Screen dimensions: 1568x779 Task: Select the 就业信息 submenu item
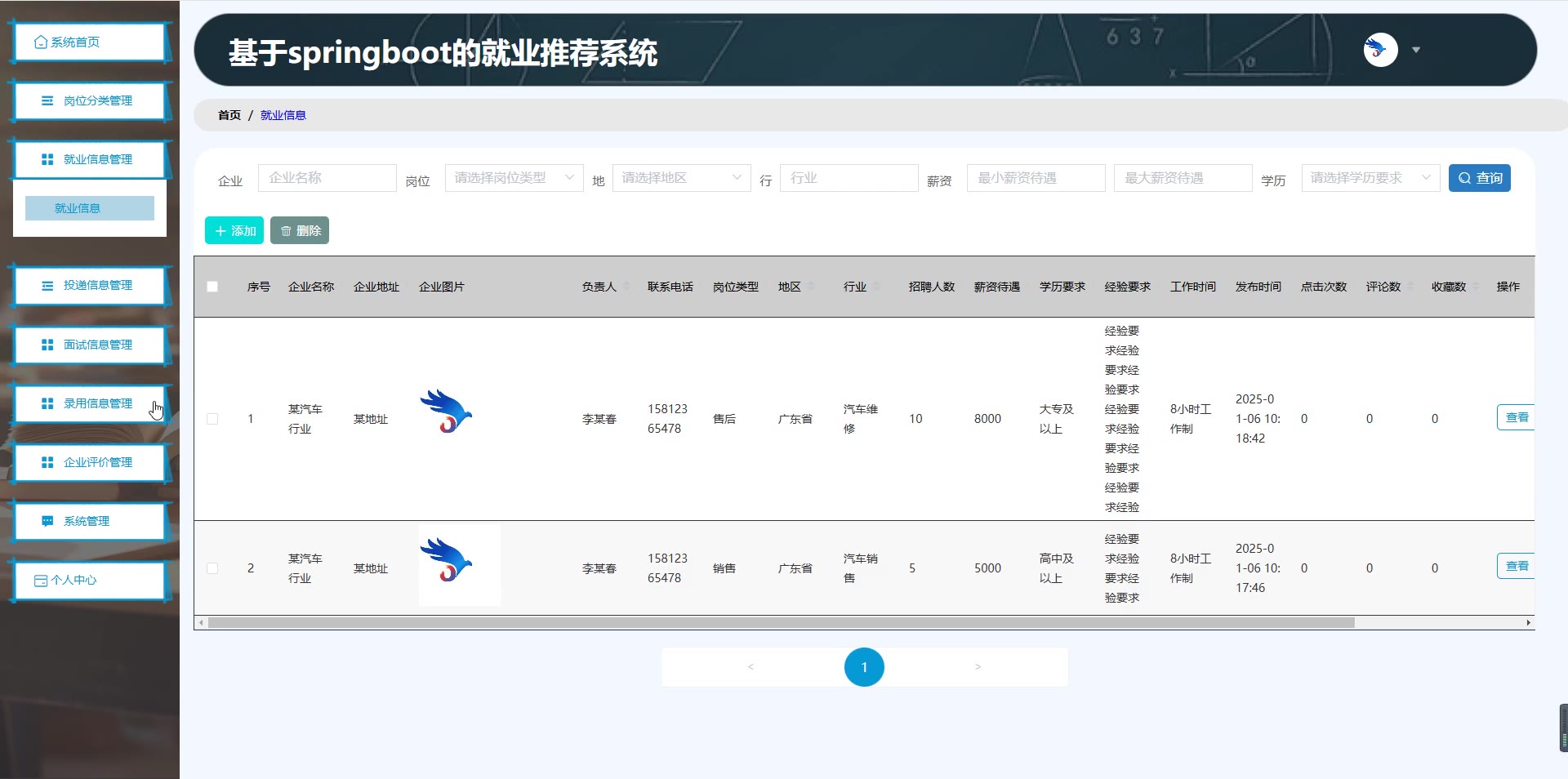90,208
